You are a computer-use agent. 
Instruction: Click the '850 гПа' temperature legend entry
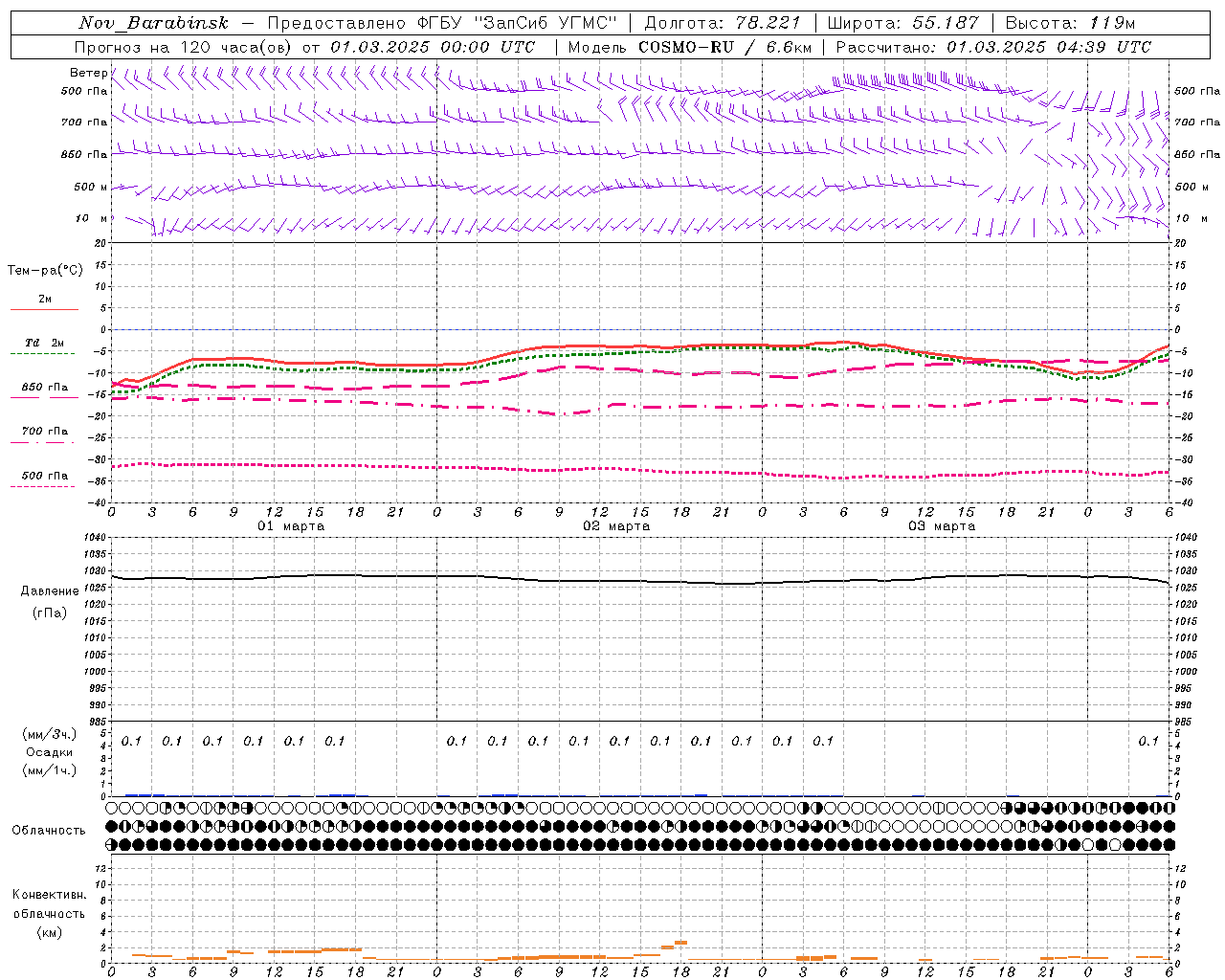tap(44, 388)
